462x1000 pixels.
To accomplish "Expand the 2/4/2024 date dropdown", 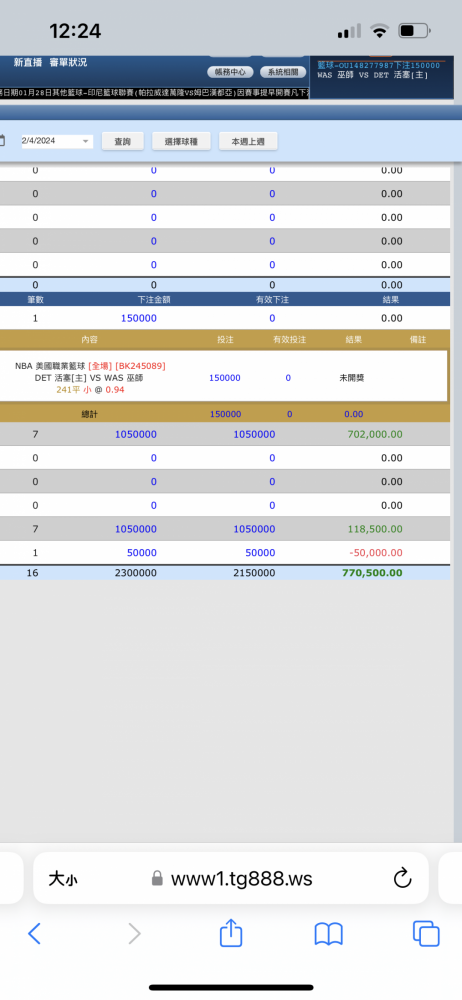I will [86, 141].
